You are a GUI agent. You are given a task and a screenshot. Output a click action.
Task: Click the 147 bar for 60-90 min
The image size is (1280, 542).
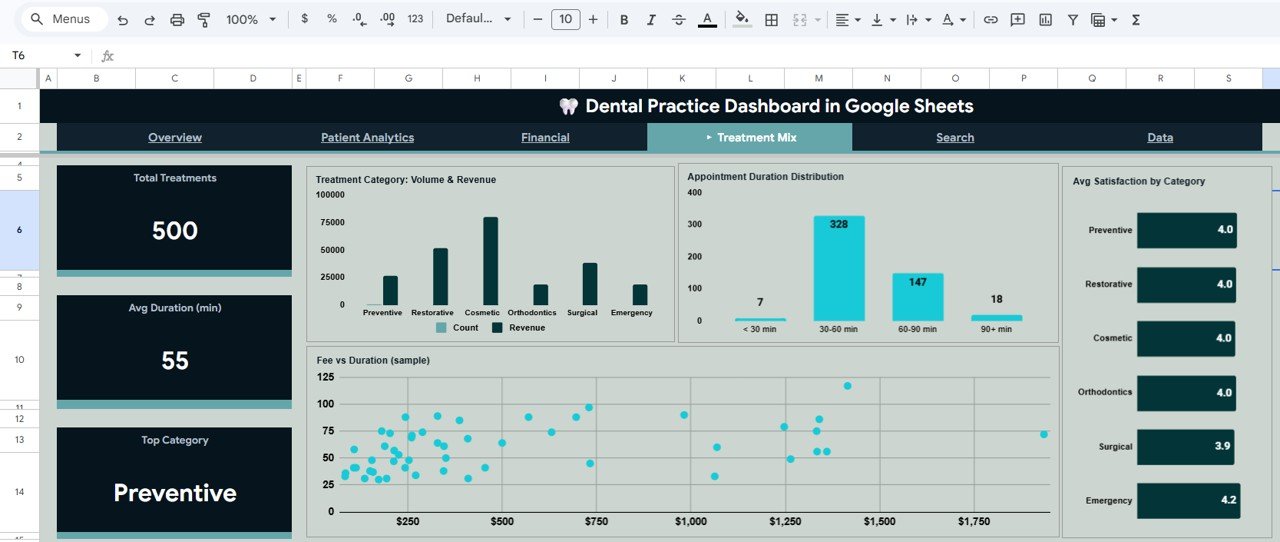[x=917, y=297]
